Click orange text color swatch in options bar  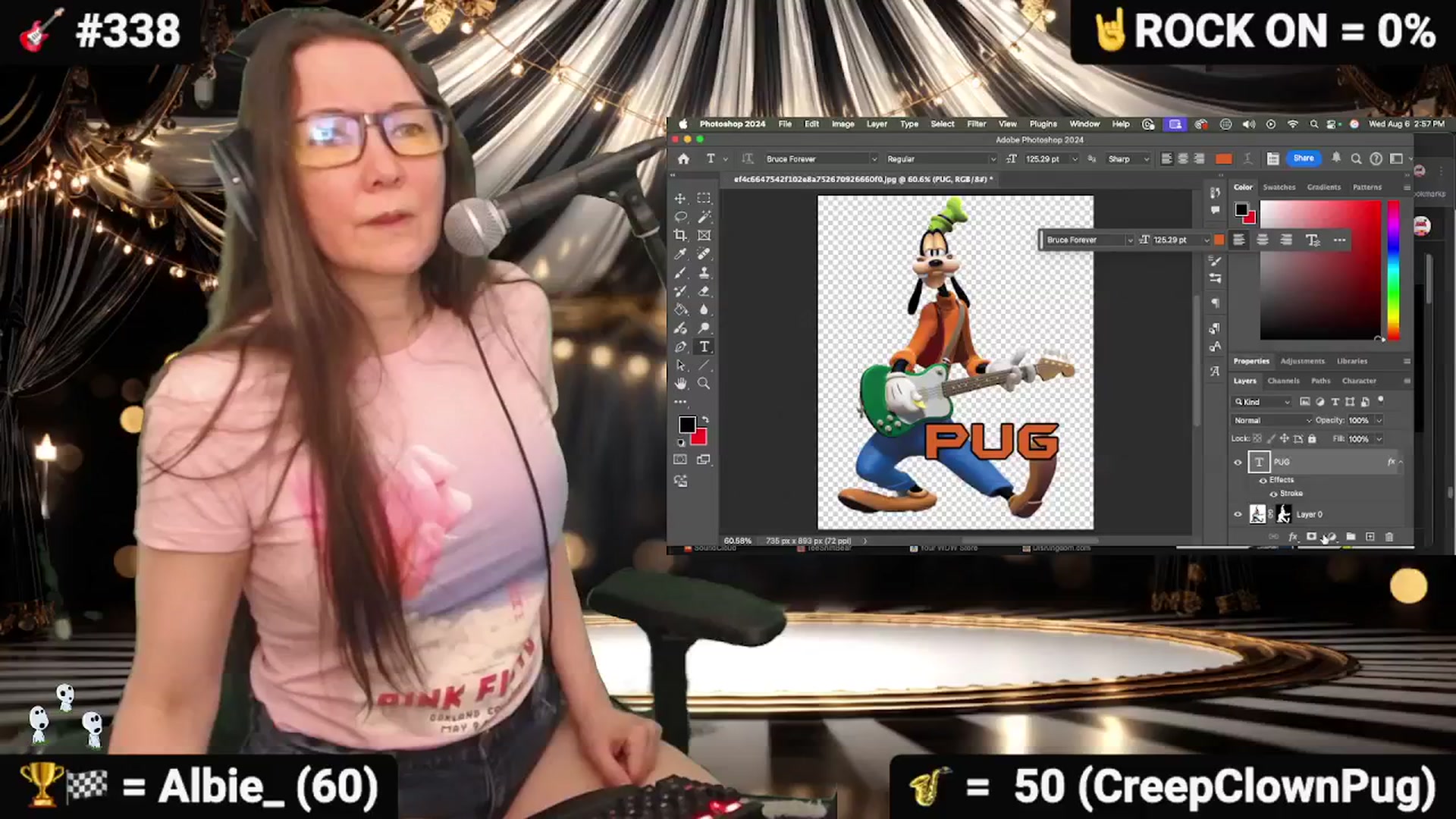pyautogui.click(x=1223, y=158)
